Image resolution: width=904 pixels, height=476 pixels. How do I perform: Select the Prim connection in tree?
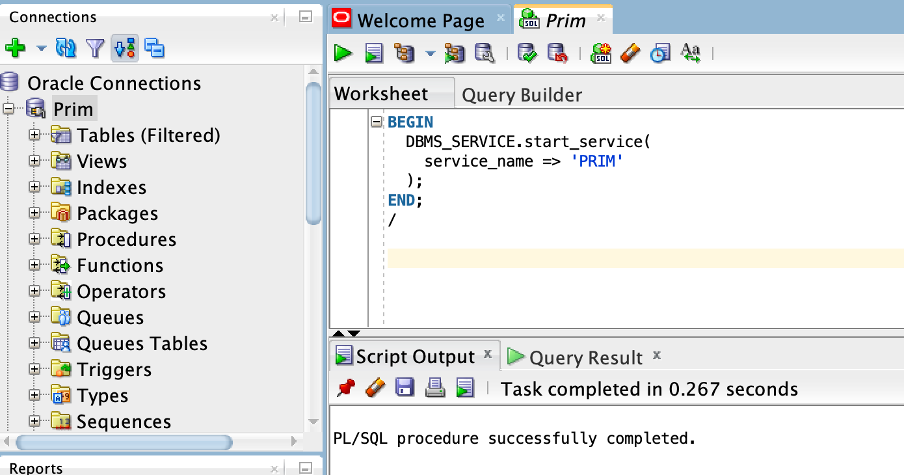pyautogui.click(x=73, y=109)
